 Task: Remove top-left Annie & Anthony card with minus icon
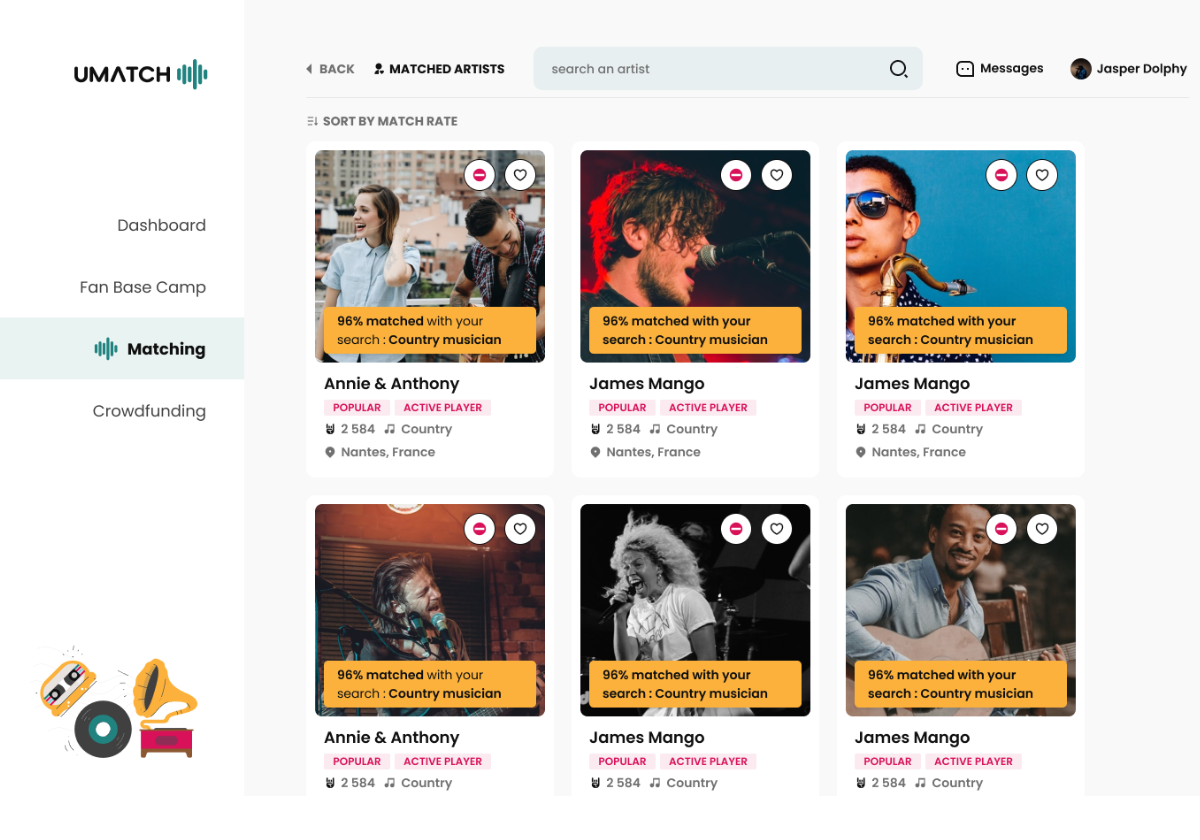[x=480, y=175]
